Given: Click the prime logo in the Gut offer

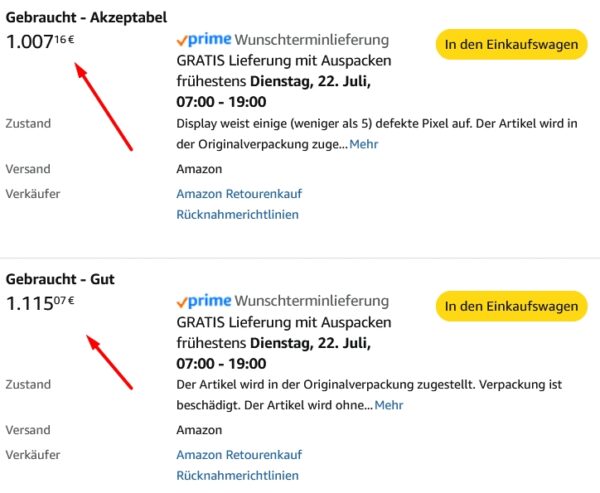Looking at the screenshot, I should click(203, 301).
